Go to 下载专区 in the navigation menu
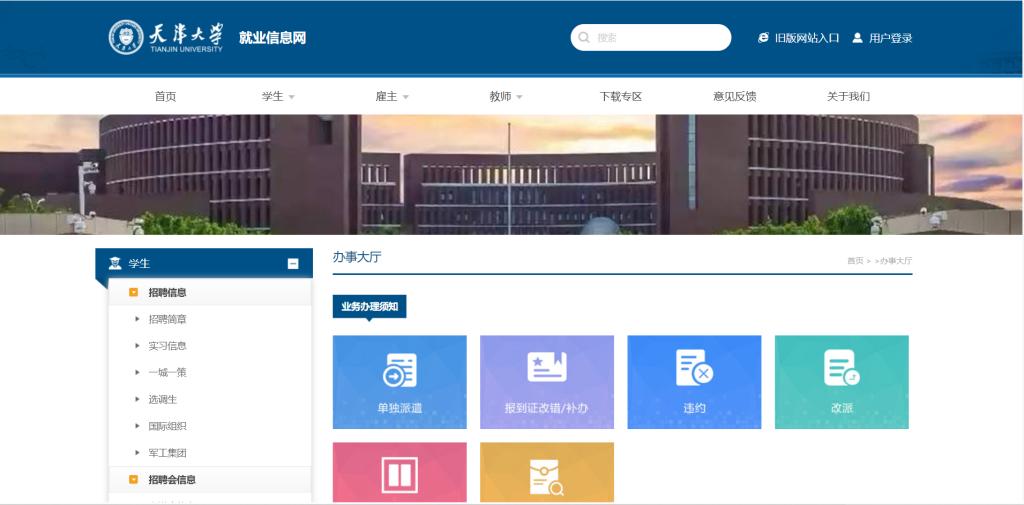Screen dimensions: 1024x505 (620, 97)
